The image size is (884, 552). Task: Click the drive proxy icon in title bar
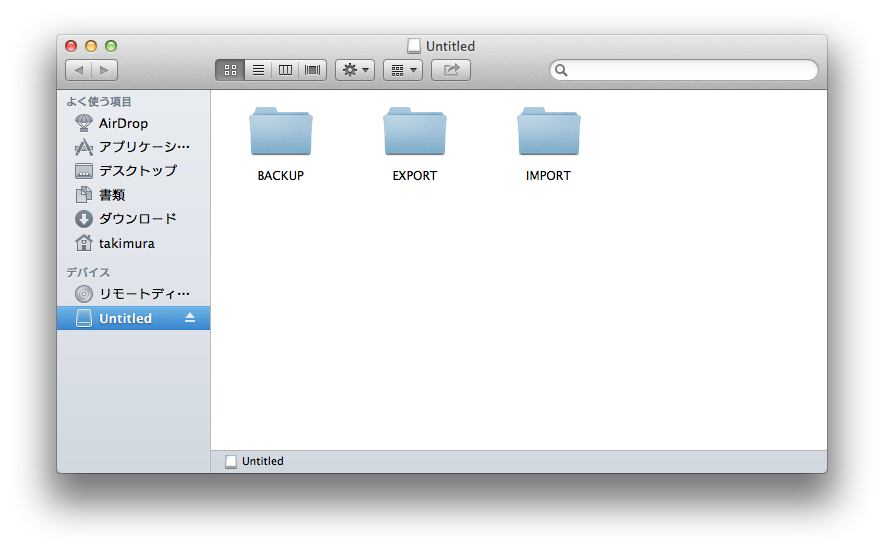coord(414,46)
